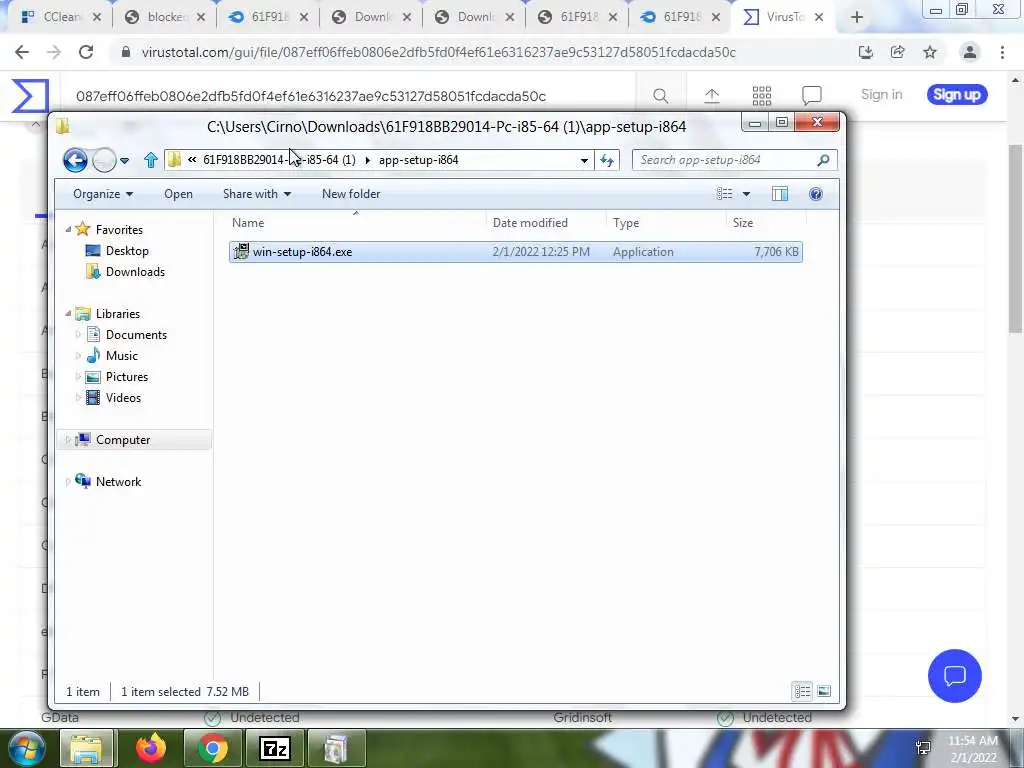Click the Explorer help icon
Viewport: 1024px width, 768px height.
[x=816, y=193]
